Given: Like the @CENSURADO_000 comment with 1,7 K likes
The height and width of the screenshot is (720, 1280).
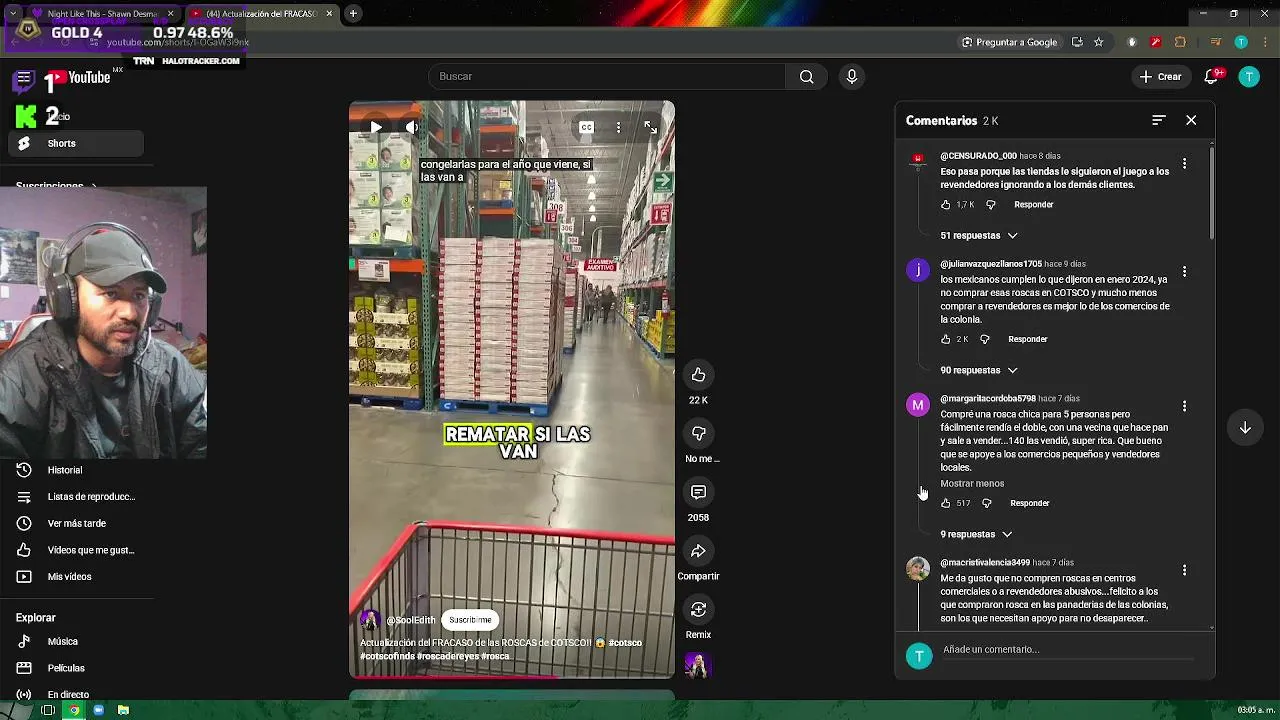Looking at the screenshot, I should tap(945, 205).
